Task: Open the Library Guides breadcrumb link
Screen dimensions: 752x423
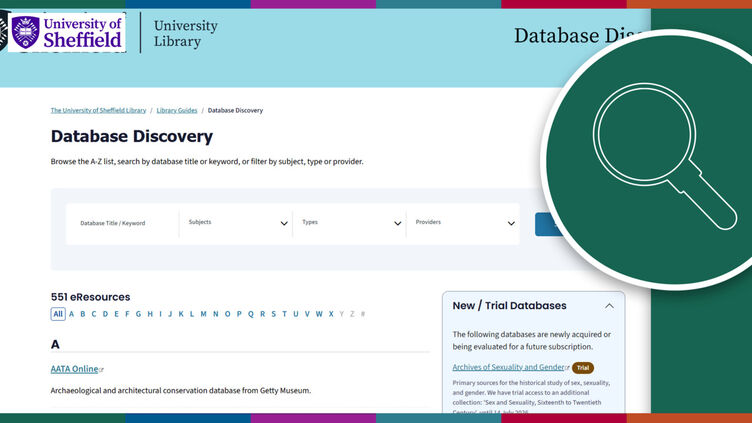Action: point(176,110)
